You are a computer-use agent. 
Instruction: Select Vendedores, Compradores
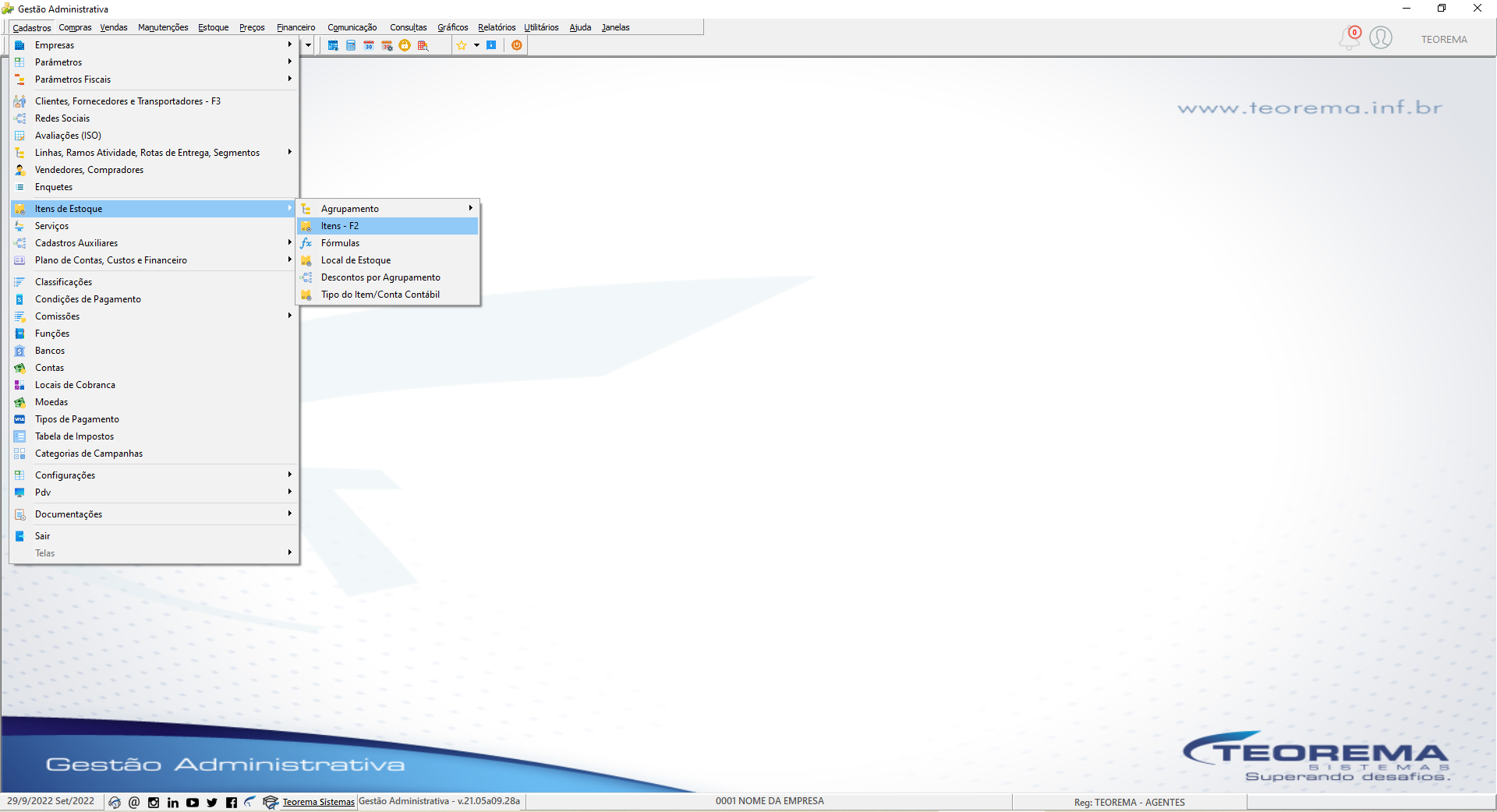[154, 170]
